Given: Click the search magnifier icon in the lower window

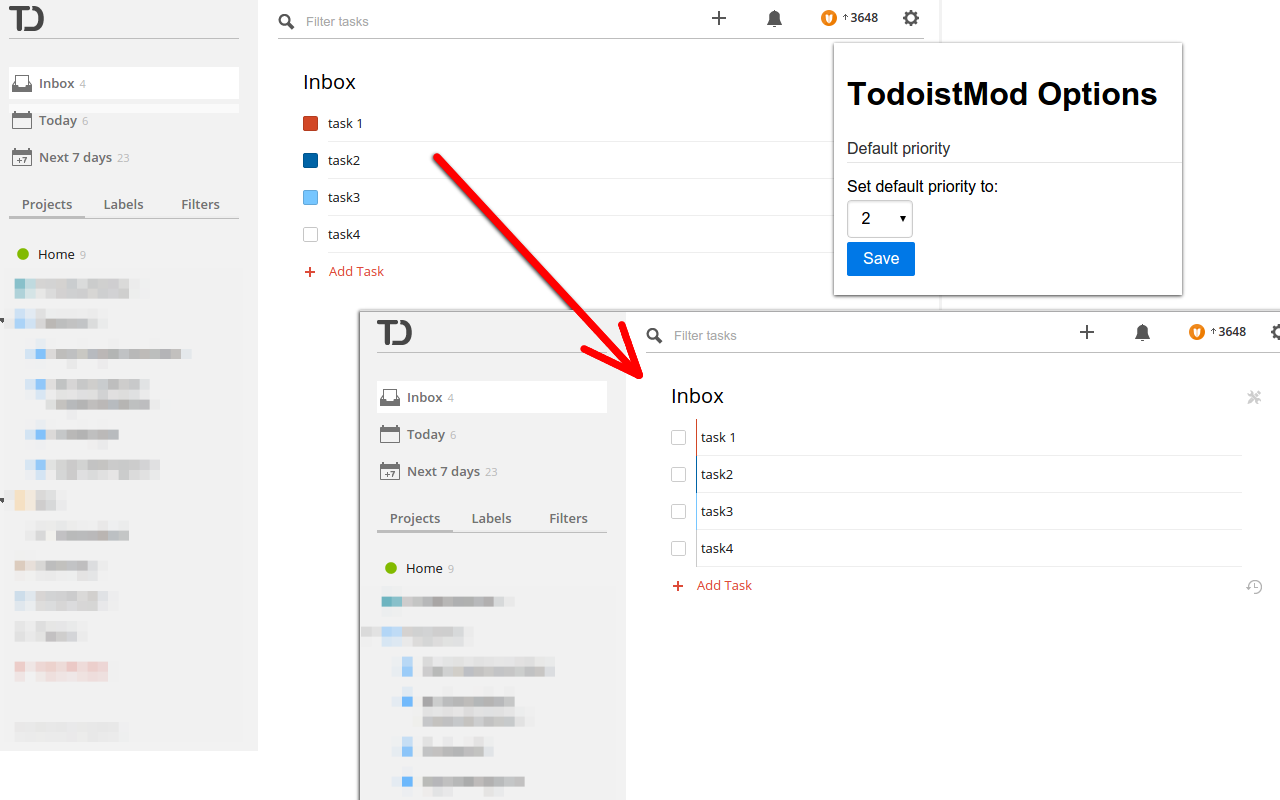Looking at the screenshot, I should pyautogui.click(x=655, y=335).
